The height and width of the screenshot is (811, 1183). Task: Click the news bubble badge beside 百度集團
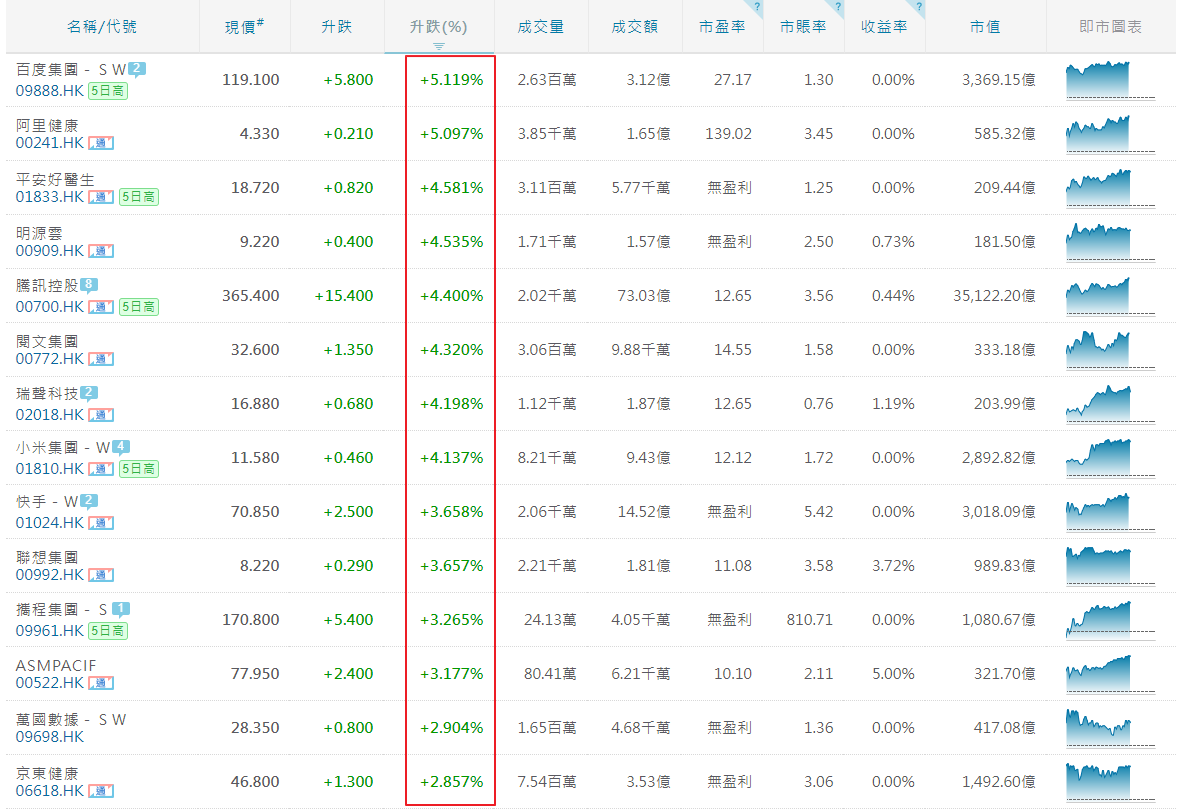point(137,69)
